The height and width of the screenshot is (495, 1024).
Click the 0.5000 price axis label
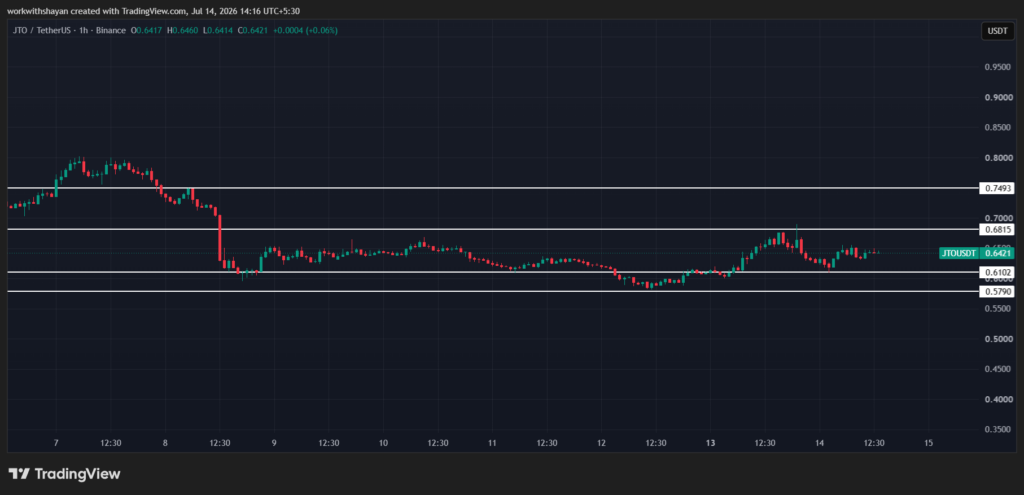999,339
